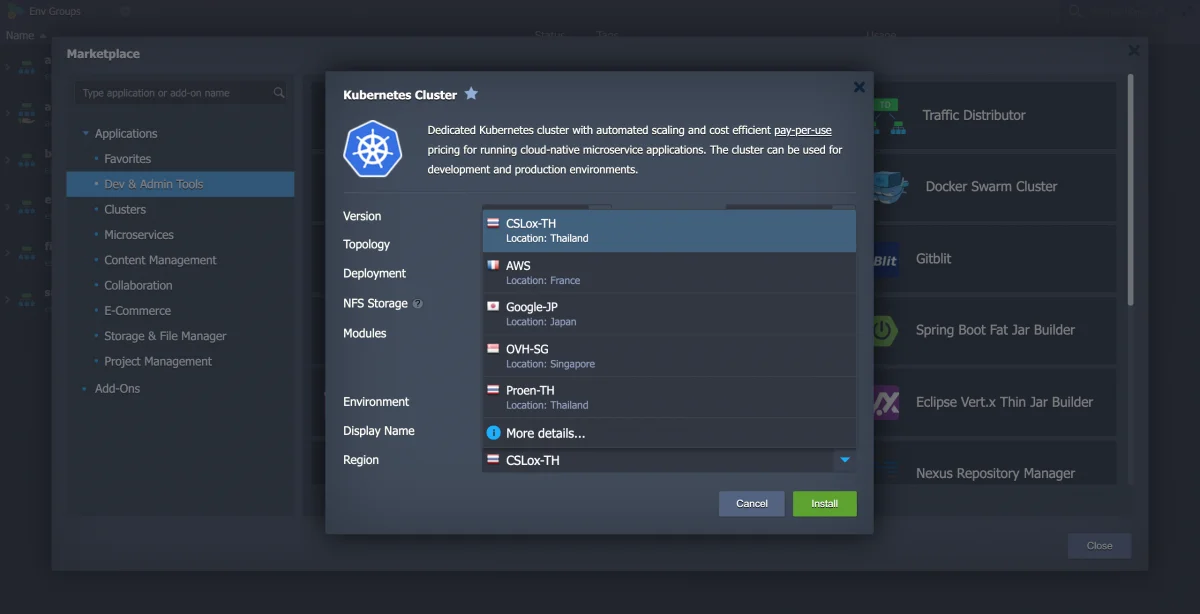Click the Marketplace vertical scrollbar
The height and width of the screenshot is (614, 1200).
1132,190
